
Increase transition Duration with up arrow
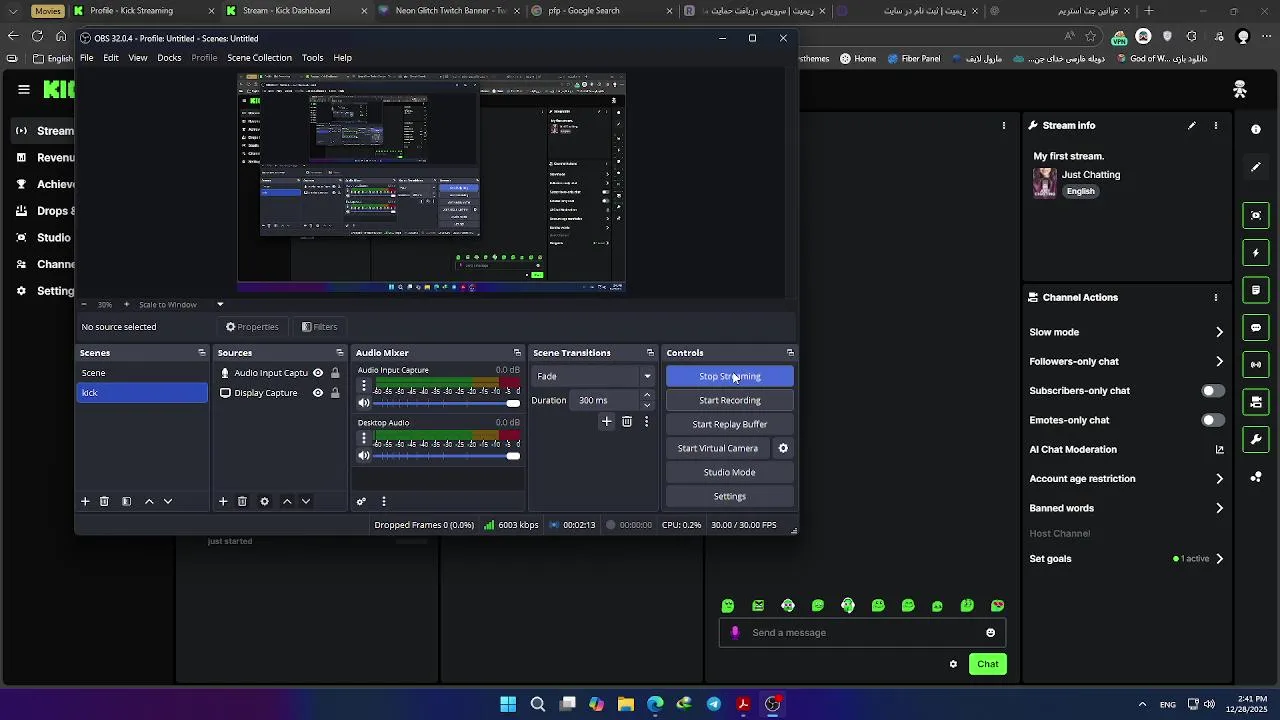pos(647,395)
